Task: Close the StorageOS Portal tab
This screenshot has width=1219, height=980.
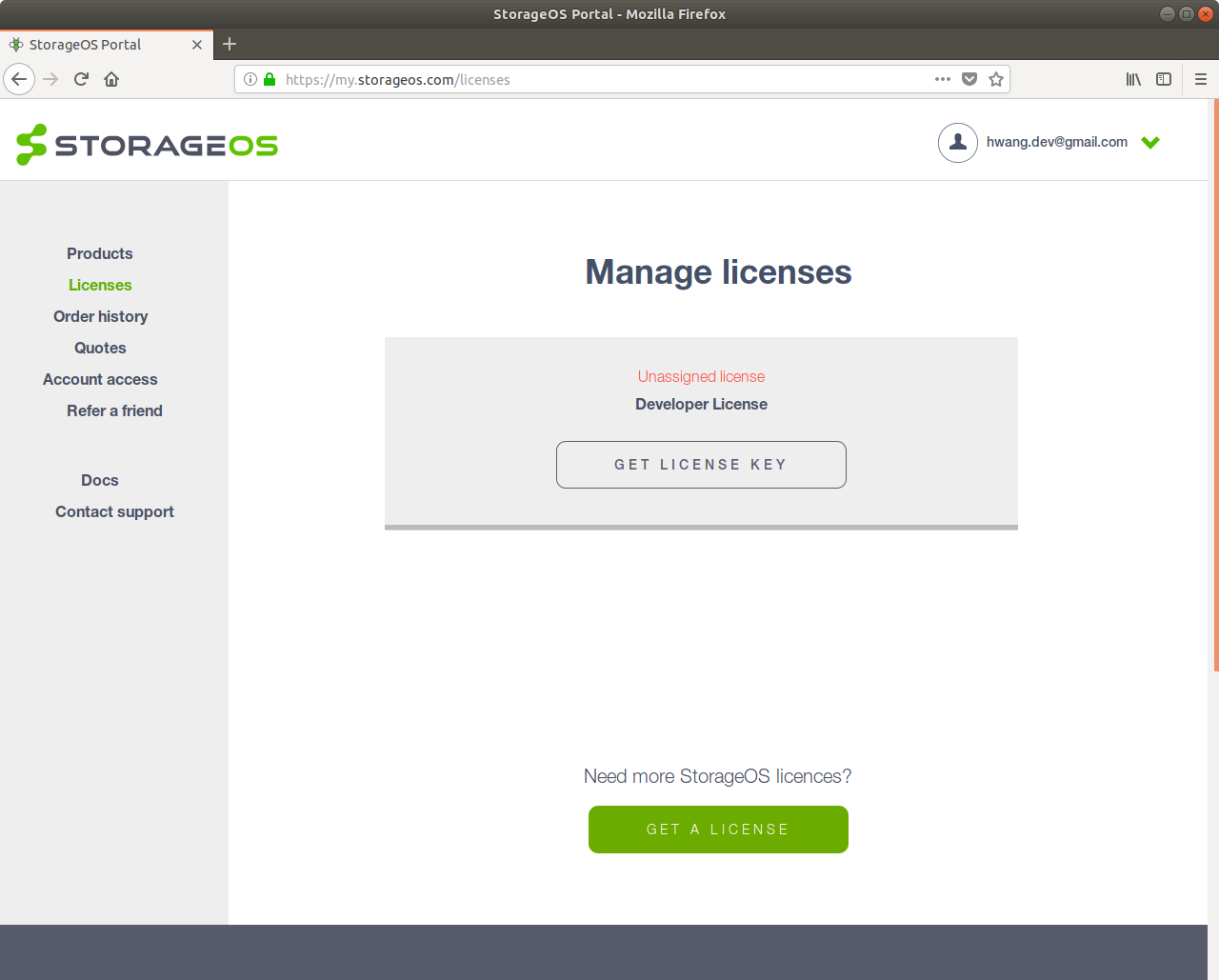Action: pos(197,45)
